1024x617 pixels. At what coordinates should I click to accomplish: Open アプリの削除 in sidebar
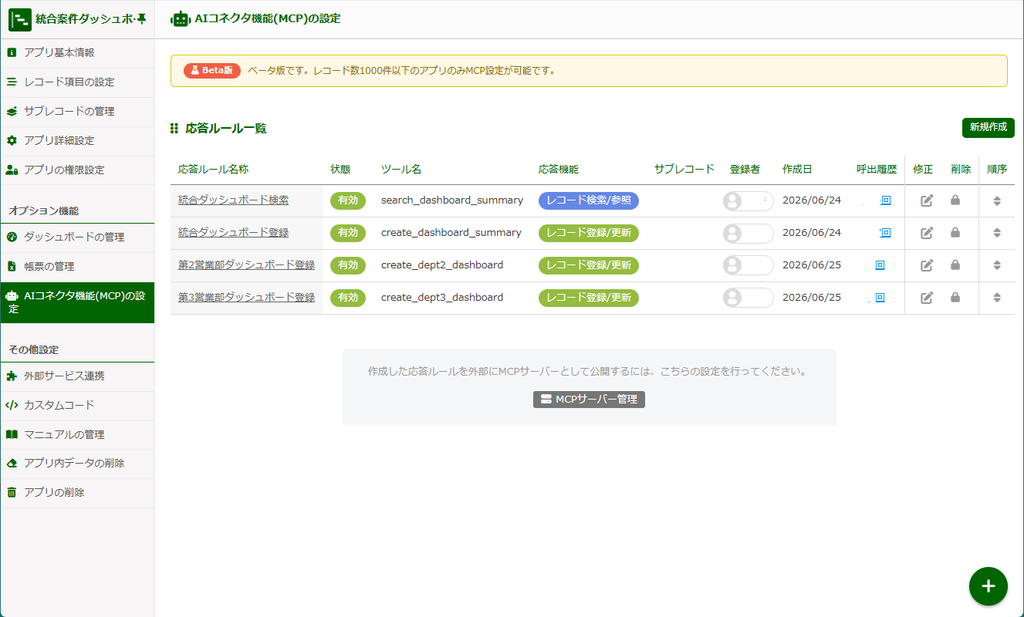pos(78,493)
